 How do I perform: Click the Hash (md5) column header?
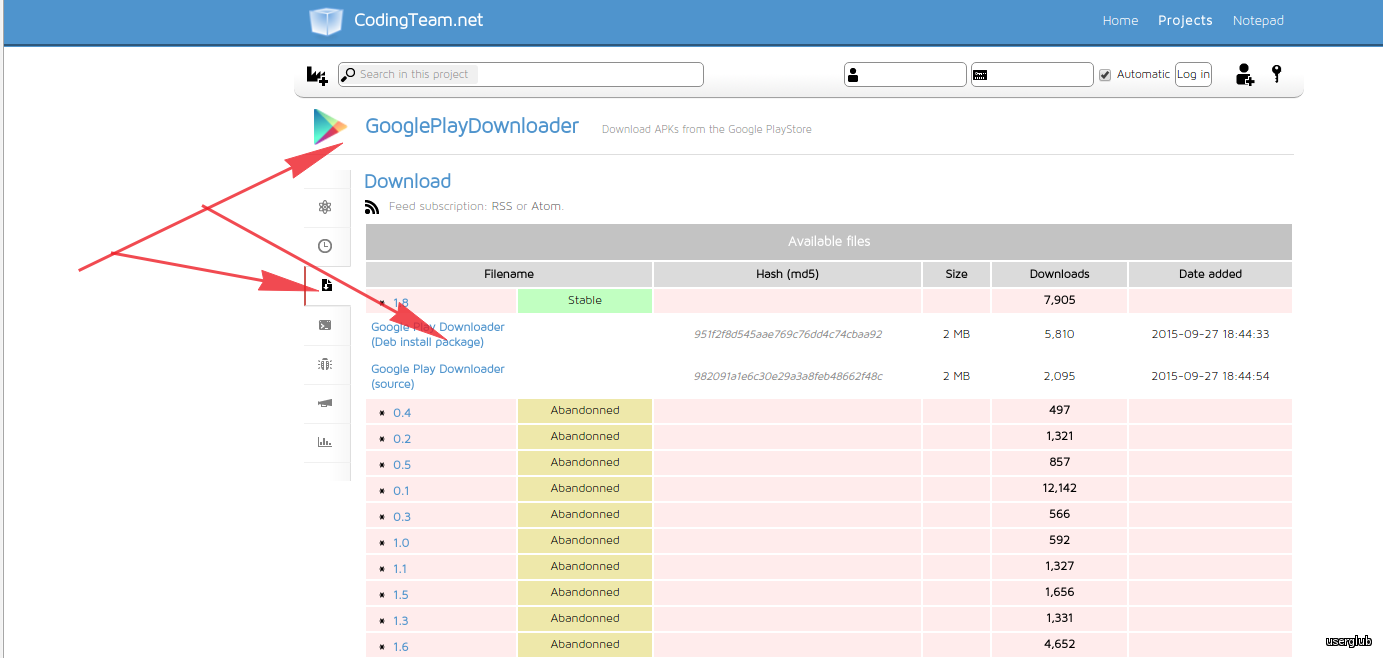(787, 274)
